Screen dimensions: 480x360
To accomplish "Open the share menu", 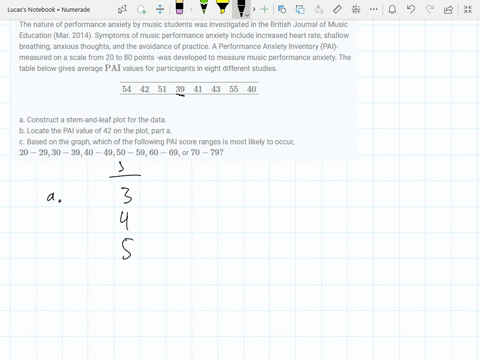I will 448,9.
